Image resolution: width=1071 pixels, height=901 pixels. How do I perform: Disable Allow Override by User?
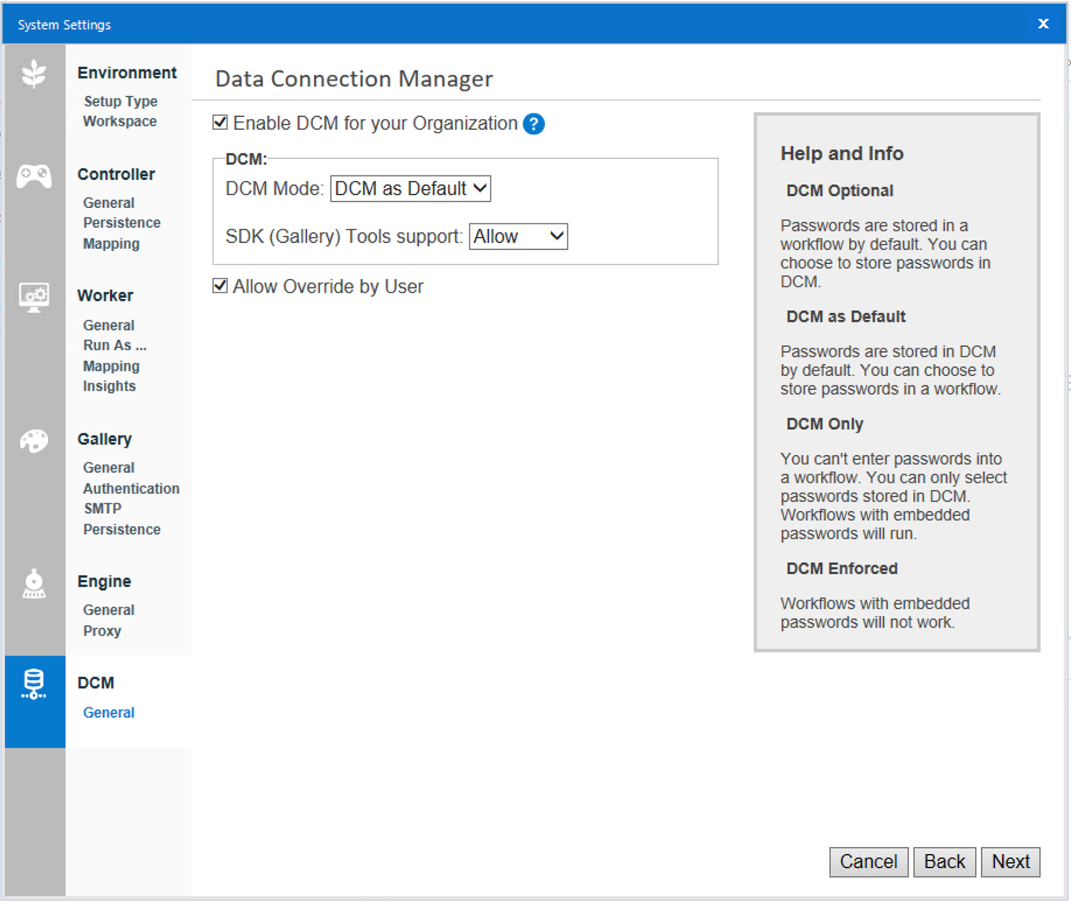tap(220, 285)
